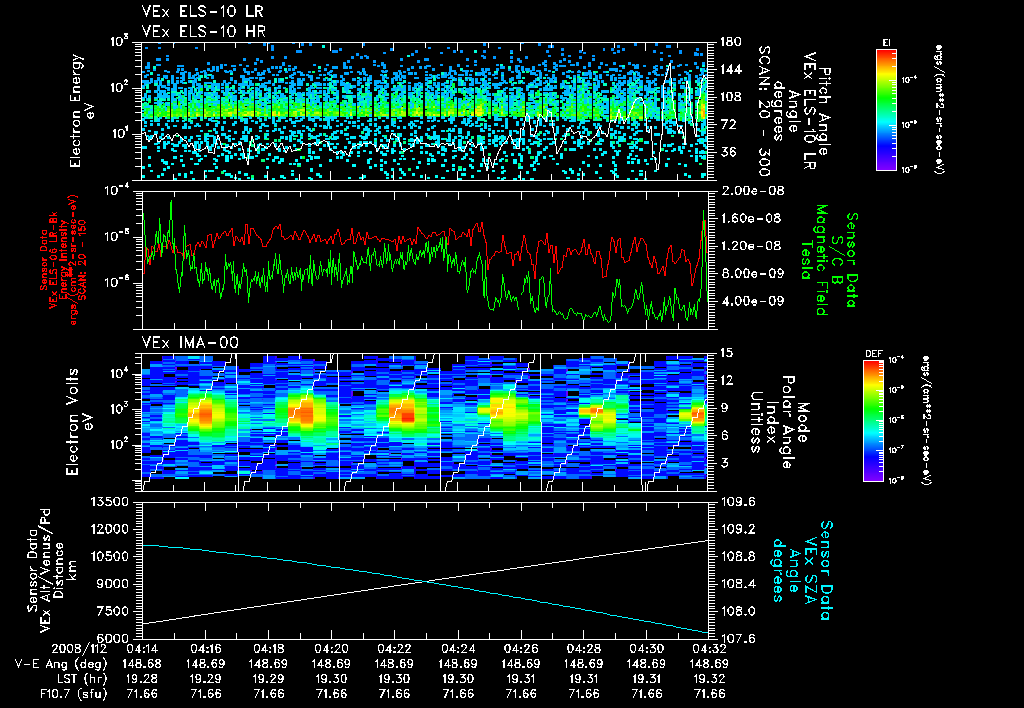This screenshot has width=1024, height=708.
Task: Click the 04:26 time tick label
Action: point(520,649)
